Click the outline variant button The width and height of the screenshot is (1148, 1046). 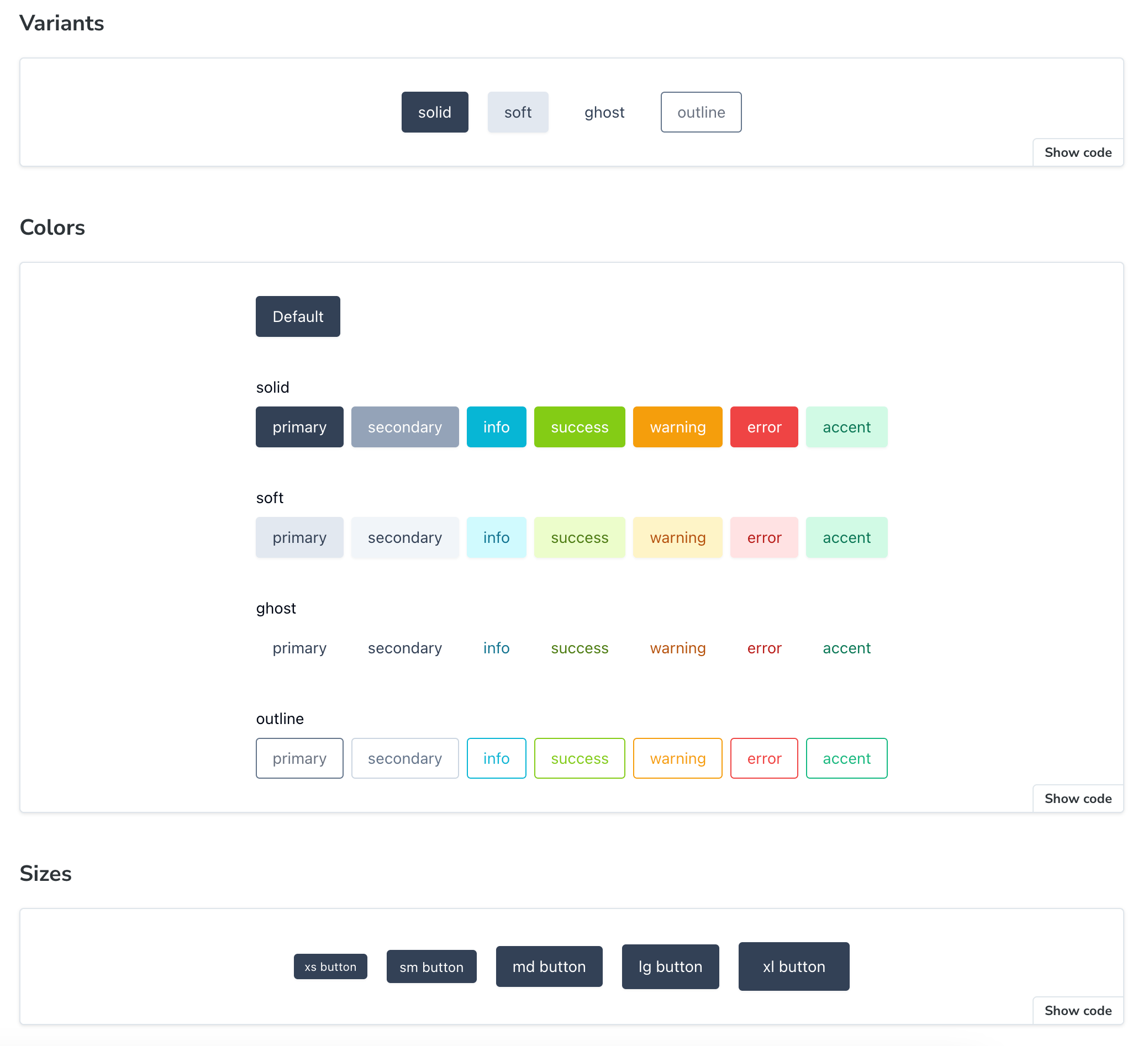click(x=701, y=112)
